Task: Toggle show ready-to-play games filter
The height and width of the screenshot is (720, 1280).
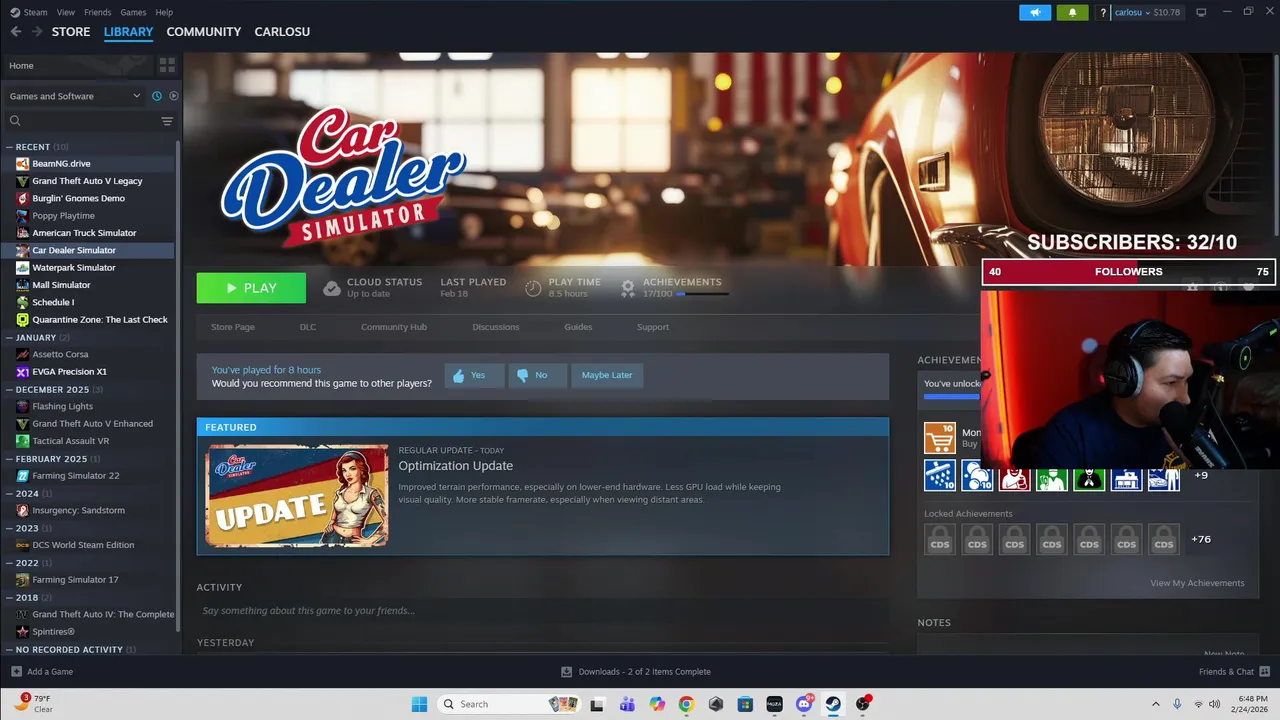Action: tap(173, 96)
